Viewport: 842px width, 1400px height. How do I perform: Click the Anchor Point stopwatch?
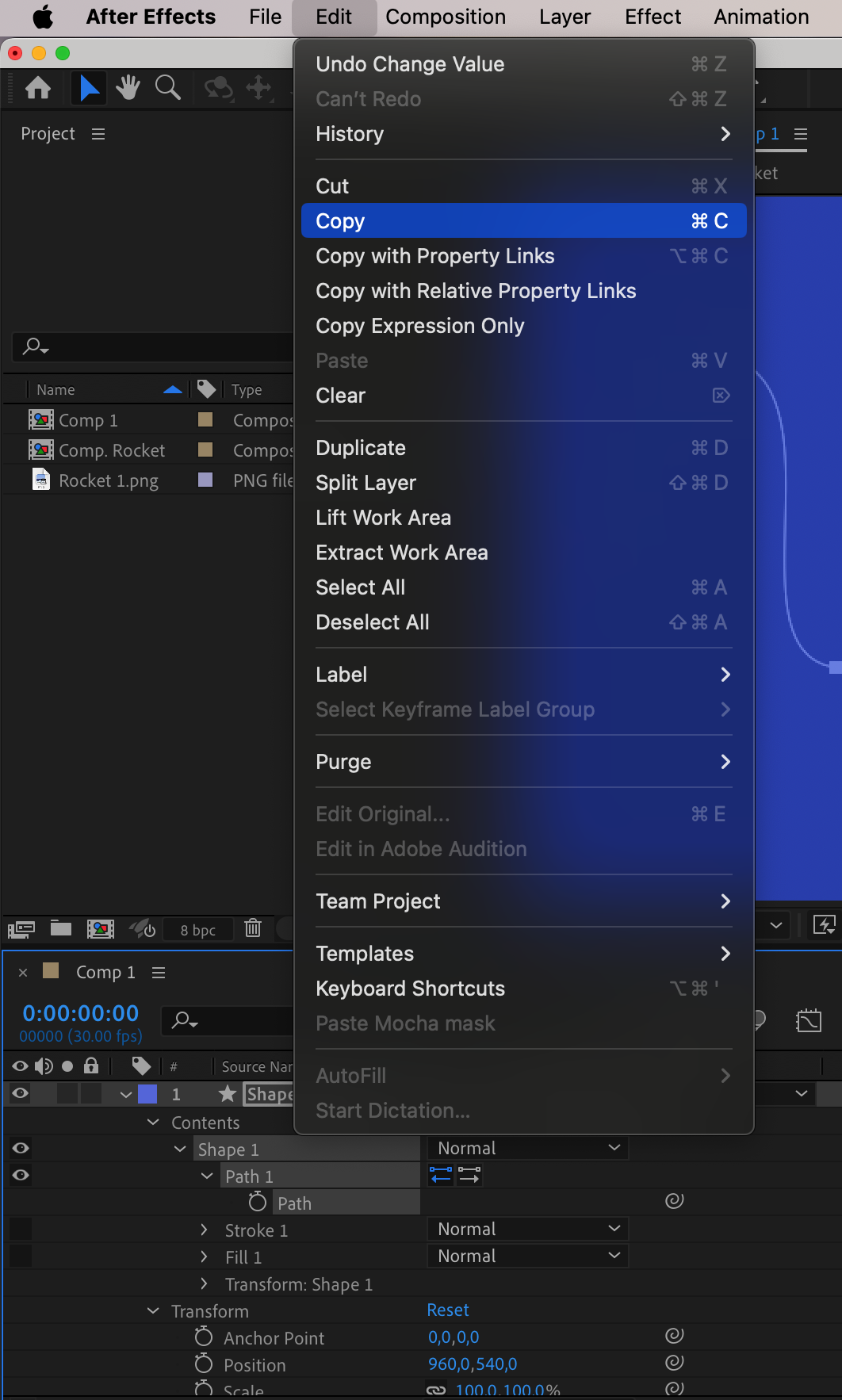[204, 1337]
